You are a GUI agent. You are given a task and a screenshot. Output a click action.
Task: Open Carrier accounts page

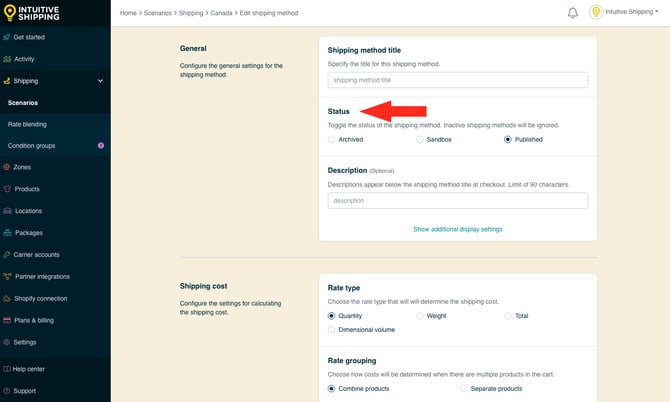point(36,255)
